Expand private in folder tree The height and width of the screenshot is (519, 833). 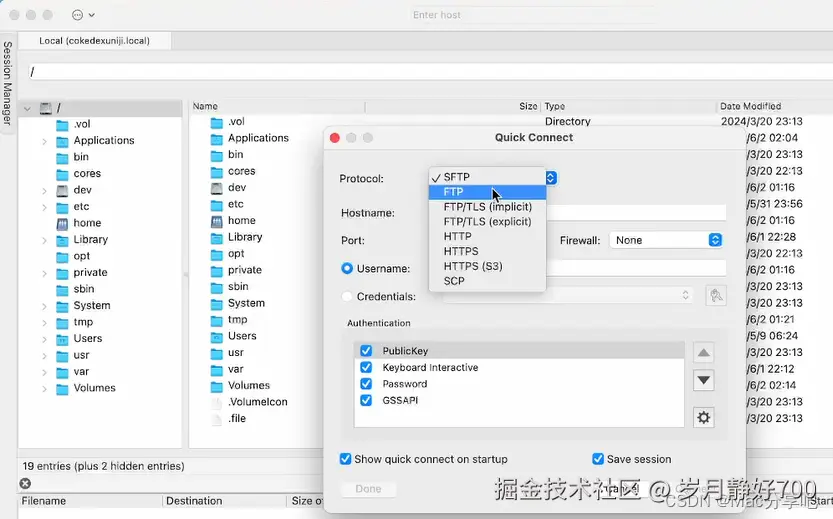point(45,273)
